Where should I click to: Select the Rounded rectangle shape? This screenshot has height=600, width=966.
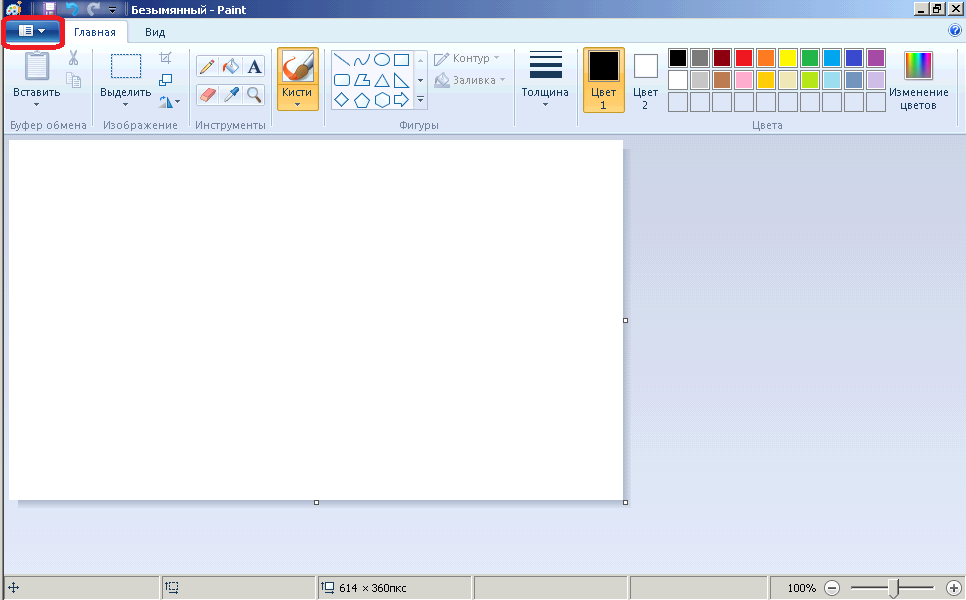point(341,80)
